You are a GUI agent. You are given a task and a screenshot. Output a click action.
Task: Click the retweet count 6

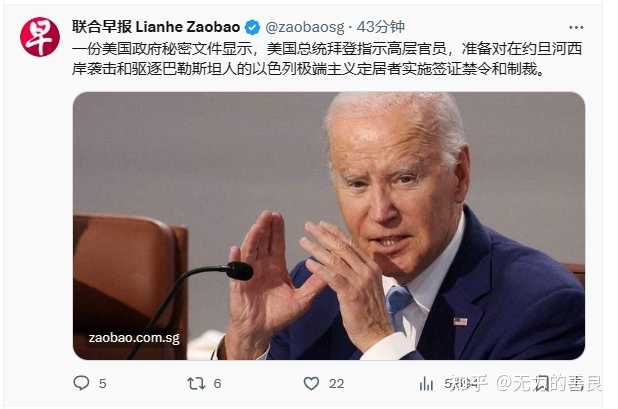click(217, 384)
